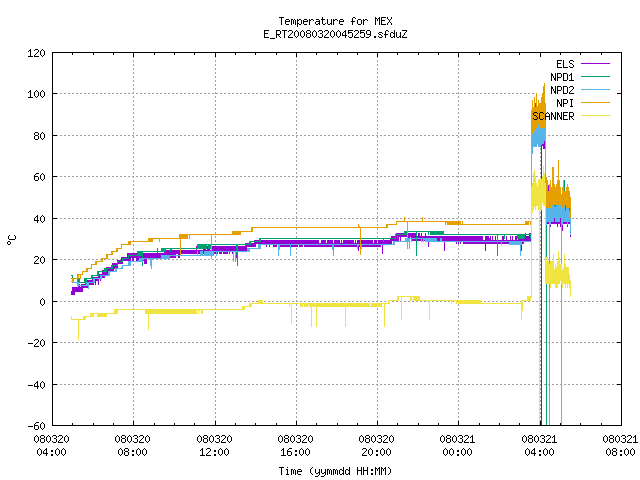
Task: Click the green NPD1 legend line sample
Action: tap(596, 77)
